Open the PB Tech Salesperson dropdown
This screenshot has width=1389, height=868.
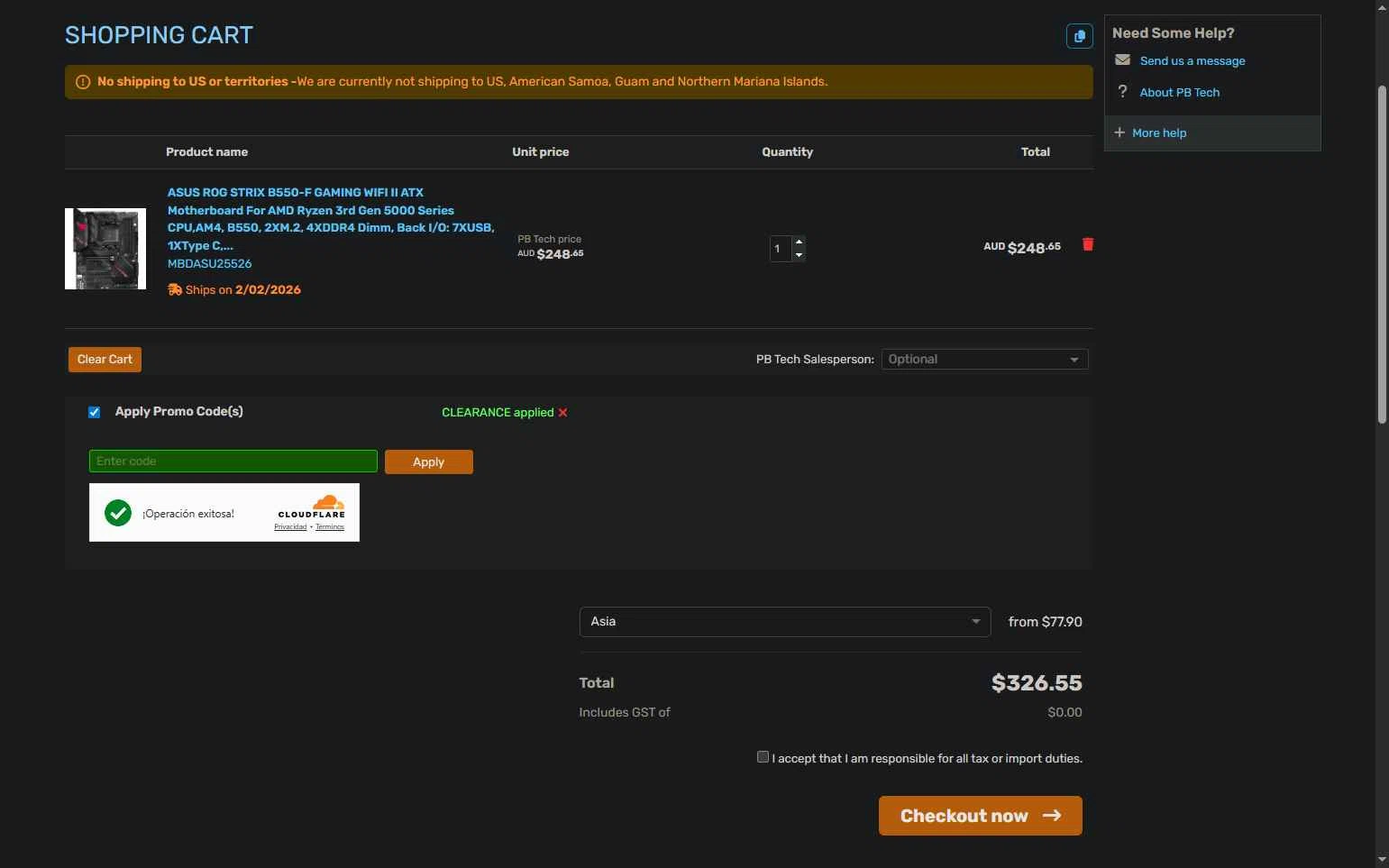point(984,360)
